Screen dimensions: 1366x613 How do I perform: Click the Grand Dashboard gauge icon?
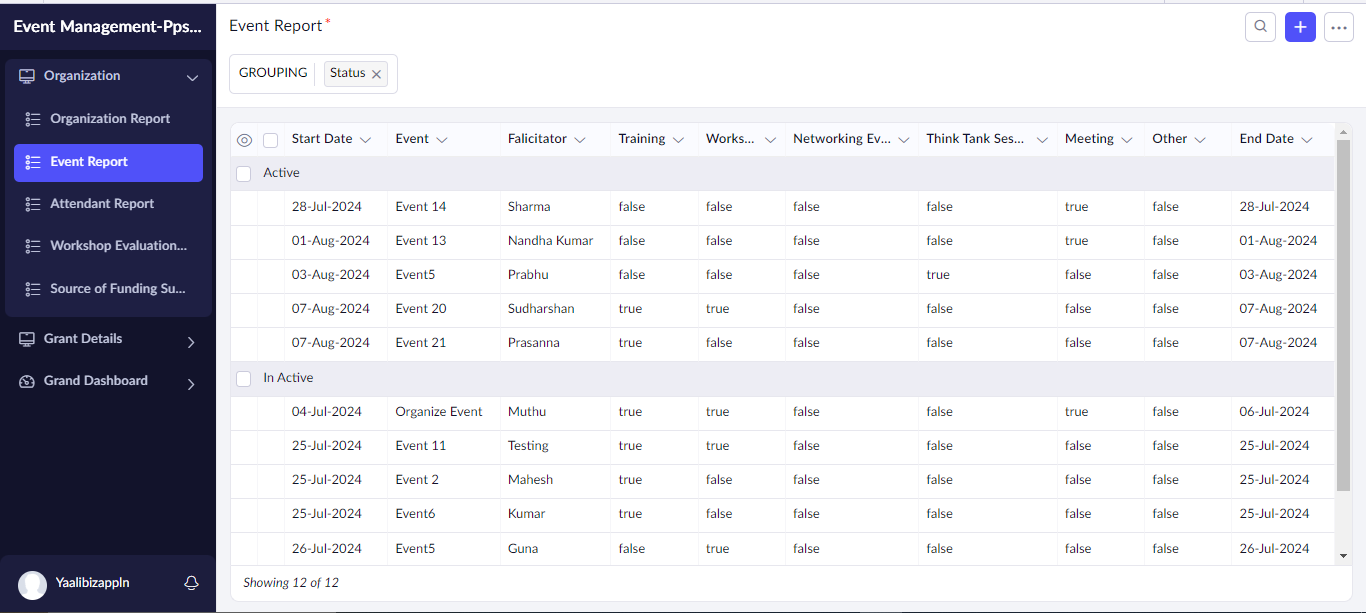[27, 381]
